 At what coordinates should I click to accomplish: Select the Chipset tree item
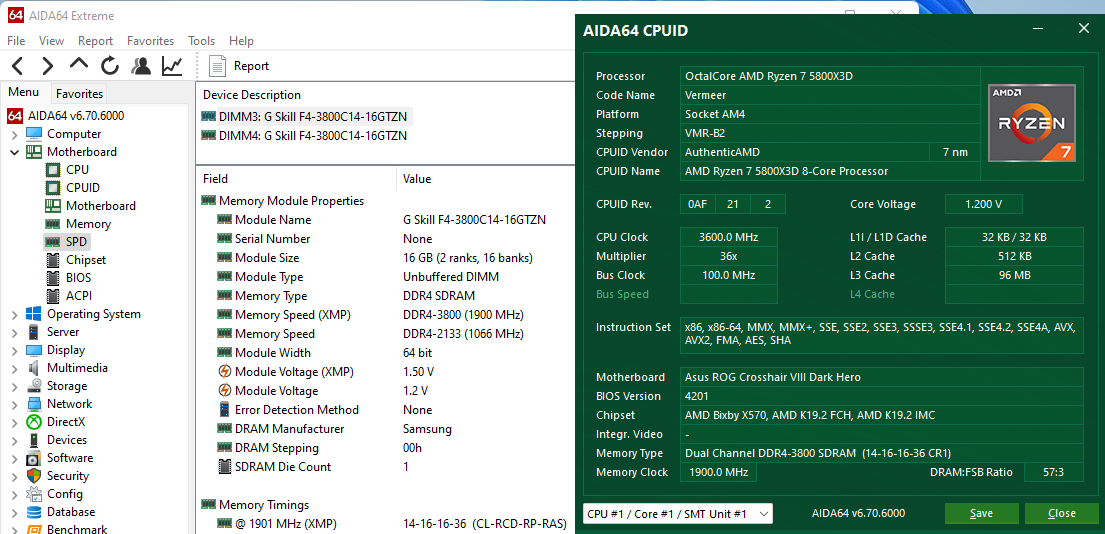point(85,260)
